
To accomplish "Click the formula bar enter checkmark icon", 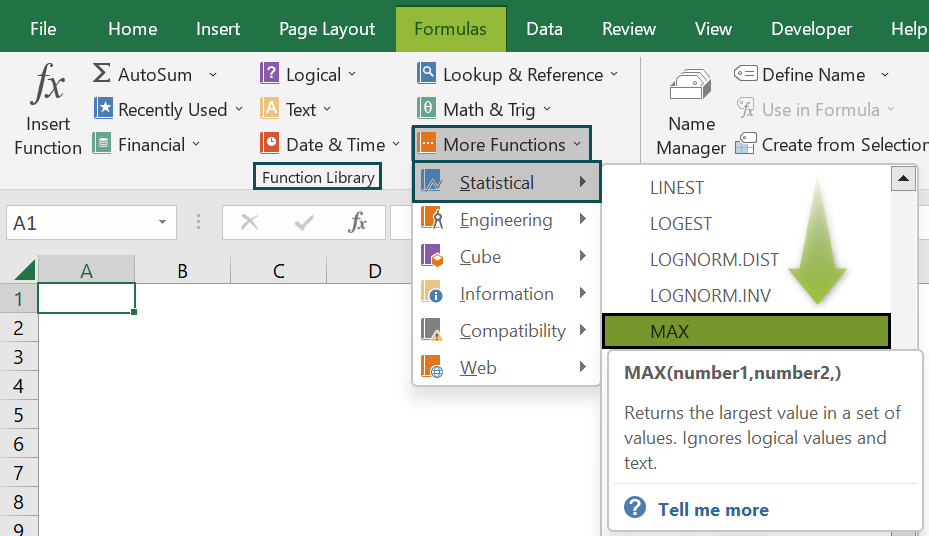I will 304,223.
